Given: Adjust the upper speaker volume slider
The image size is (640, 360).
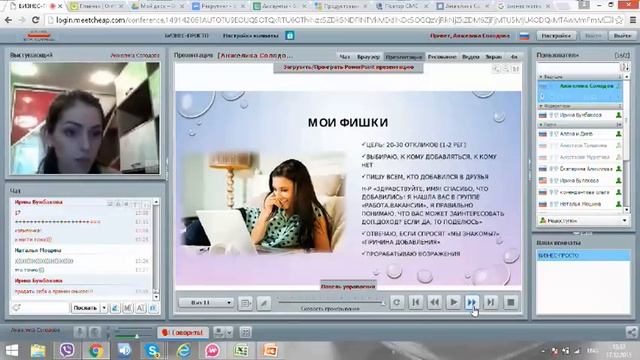Looking at the screenshot, I should click(x=133, y=329).
